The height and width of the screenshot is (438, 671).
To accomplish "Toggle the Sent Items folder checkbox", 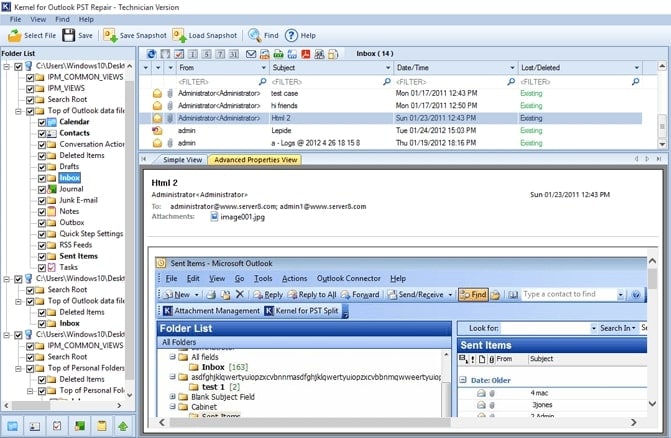I will (x=42, y=257).
